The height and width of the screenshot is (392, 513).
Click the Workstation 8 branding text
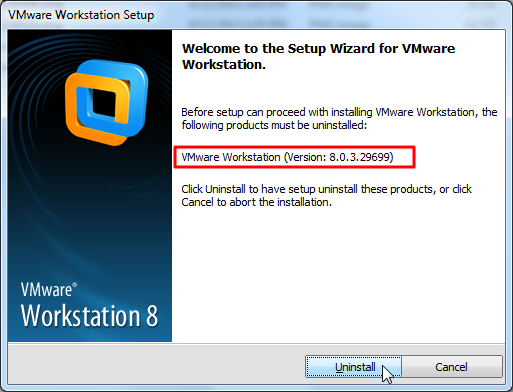(89, 316)
